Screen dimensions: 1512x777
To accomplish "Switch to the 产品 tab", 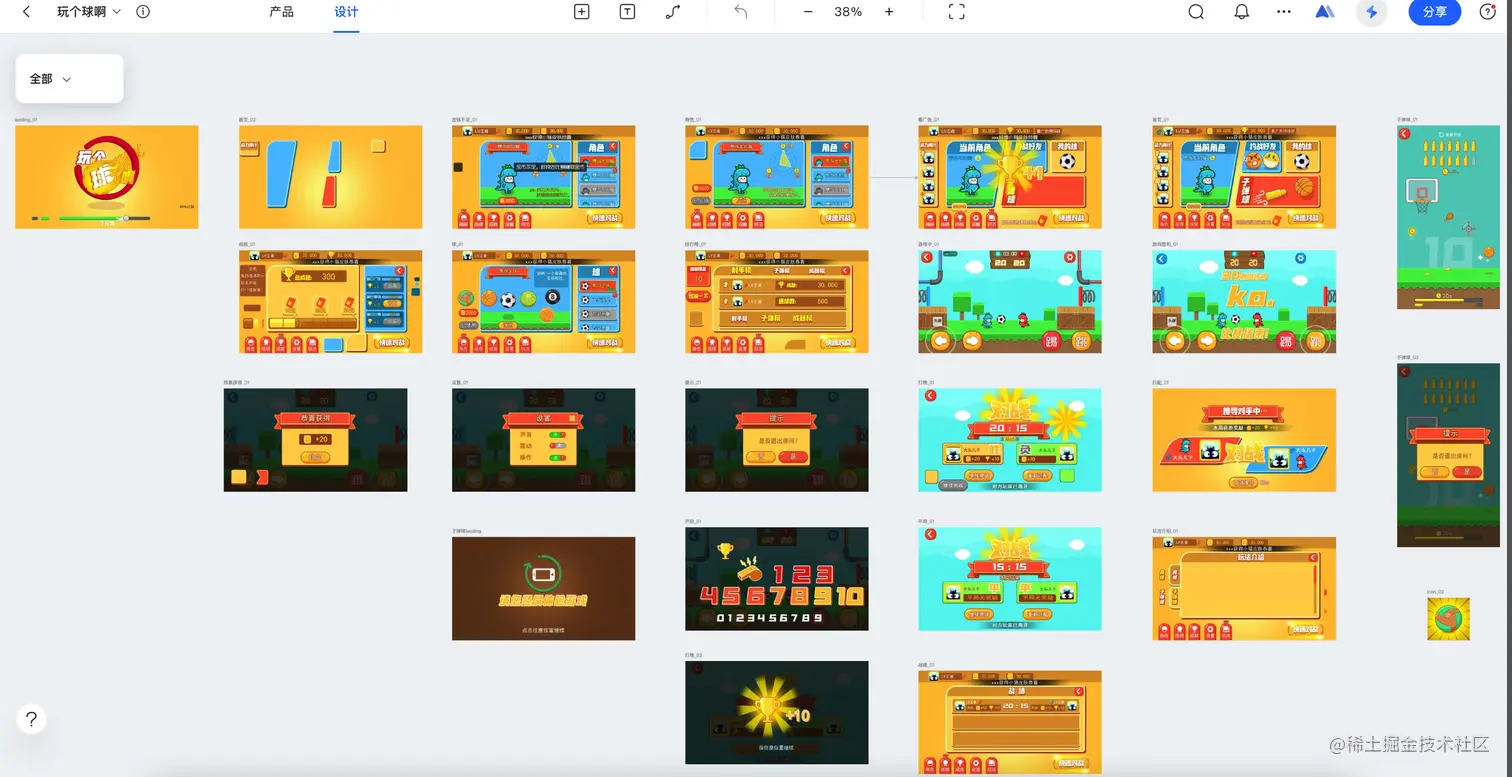I will coord(282,12).
